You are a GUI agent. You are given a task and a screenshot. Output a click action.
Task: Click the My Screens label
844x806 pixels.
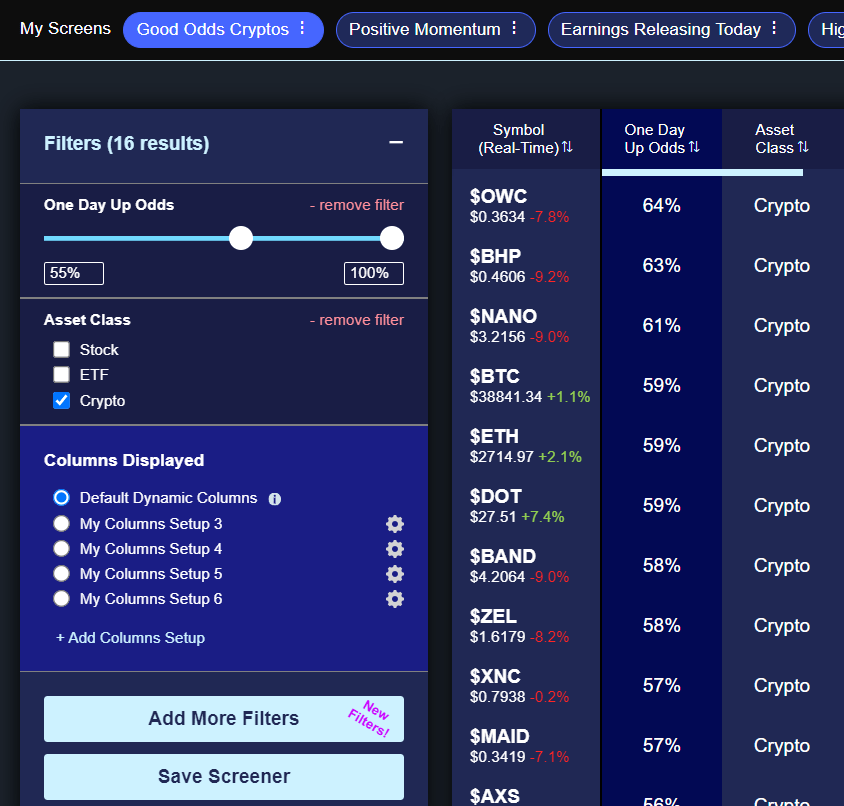click(65, 28)
